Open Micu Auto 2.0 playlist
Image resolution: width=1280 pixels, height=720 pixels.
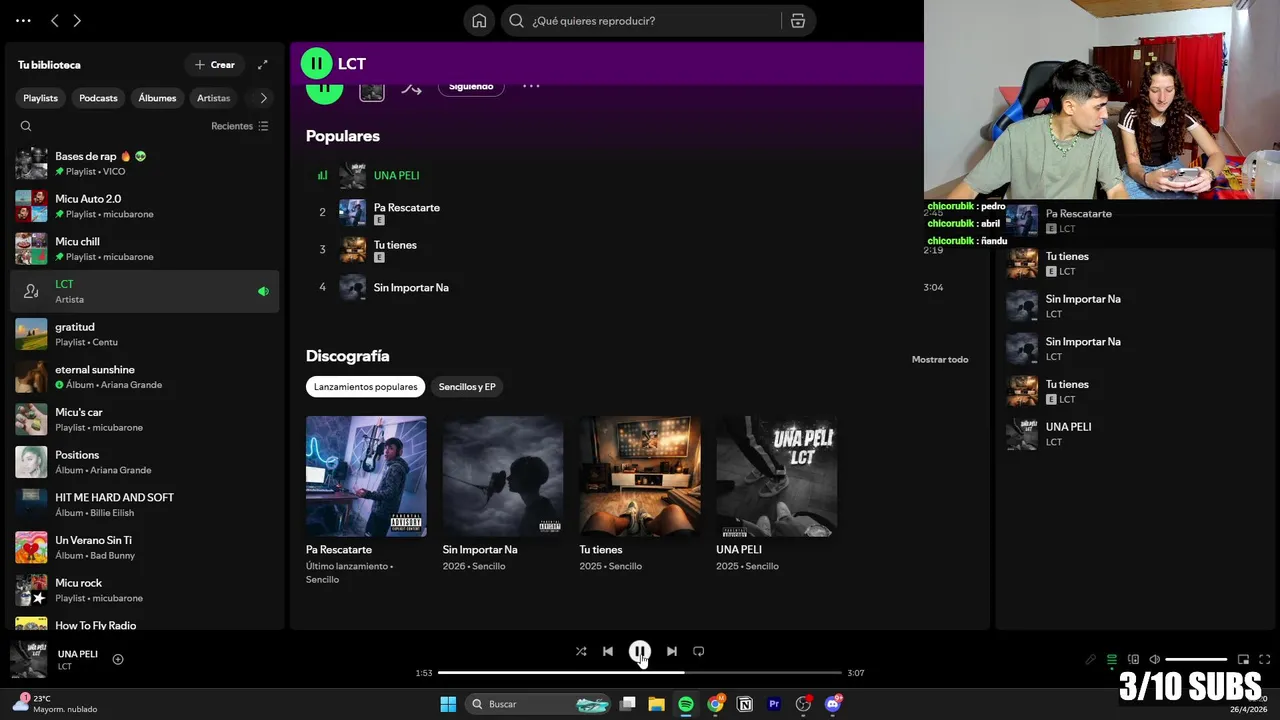click(x=145, y=206)
